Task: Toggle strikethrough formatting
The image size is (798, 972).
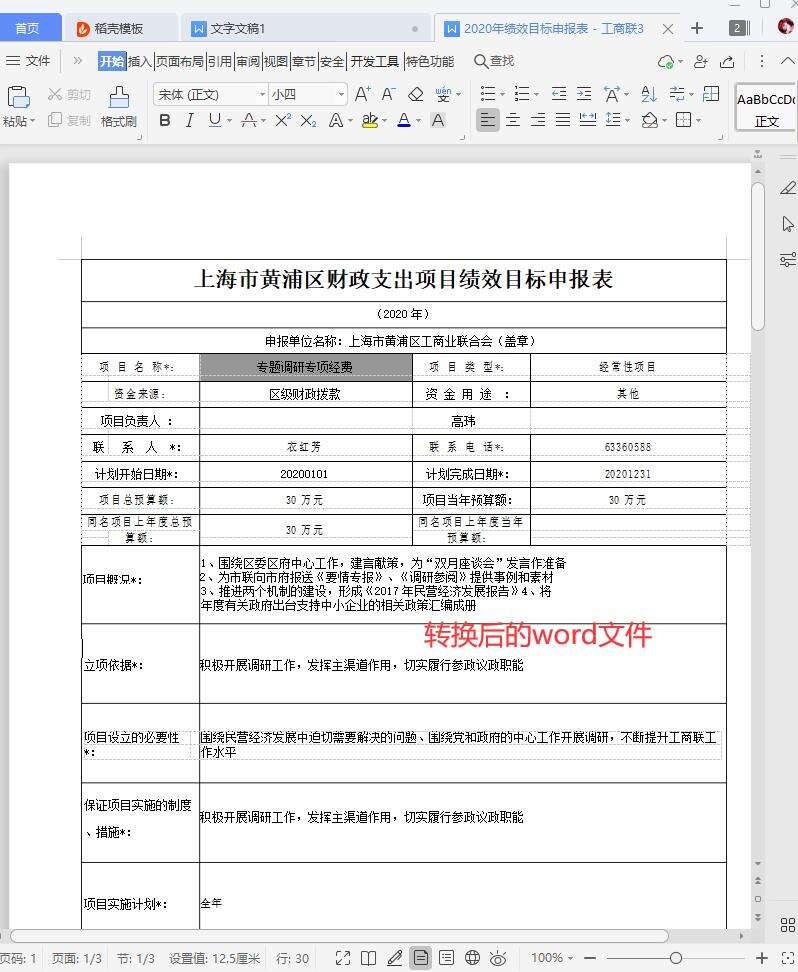Action: [249, 120]
